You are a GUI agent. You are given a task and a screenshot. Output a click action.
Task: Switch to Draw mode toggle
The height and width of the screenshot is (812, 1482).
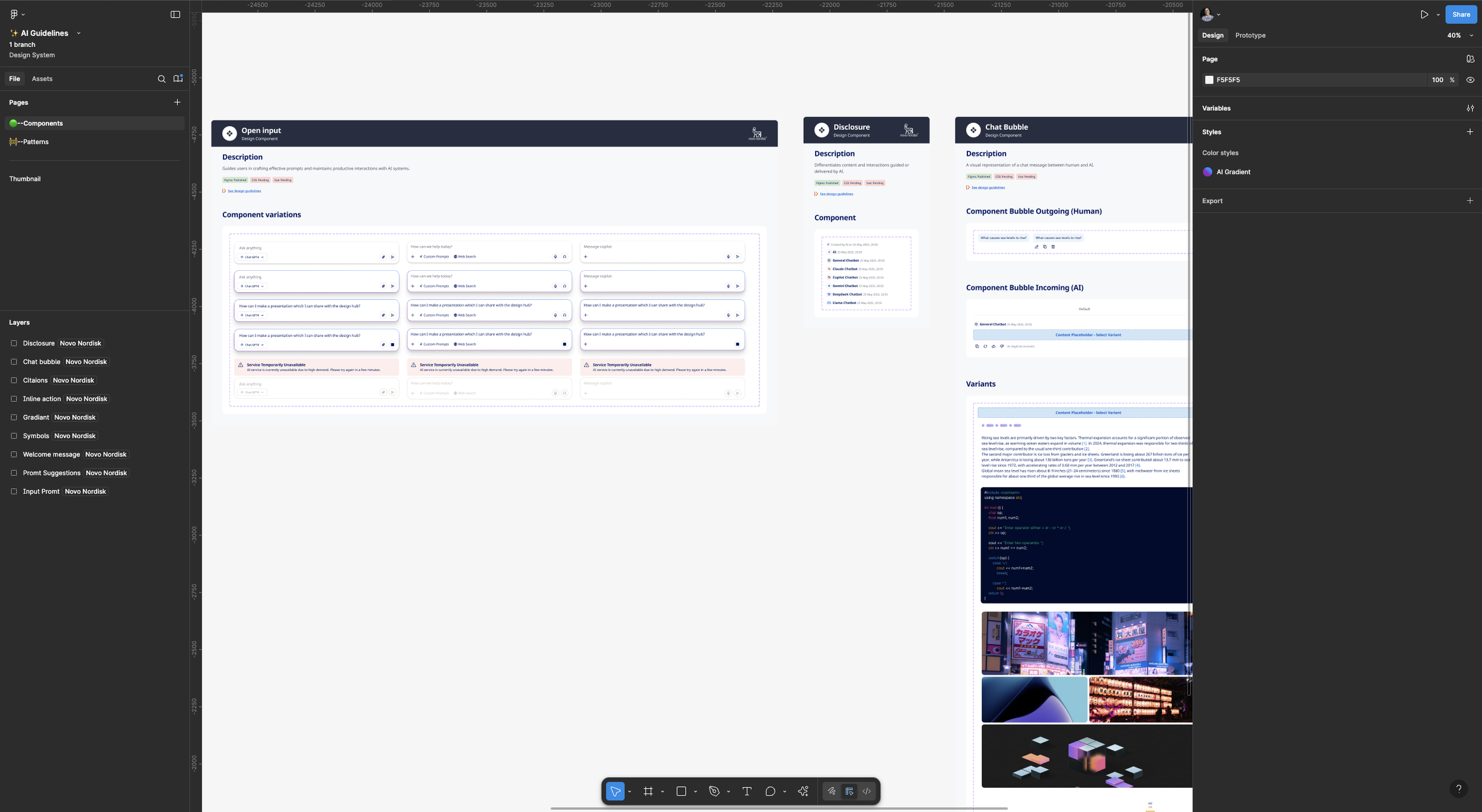(x=832, y=791)
